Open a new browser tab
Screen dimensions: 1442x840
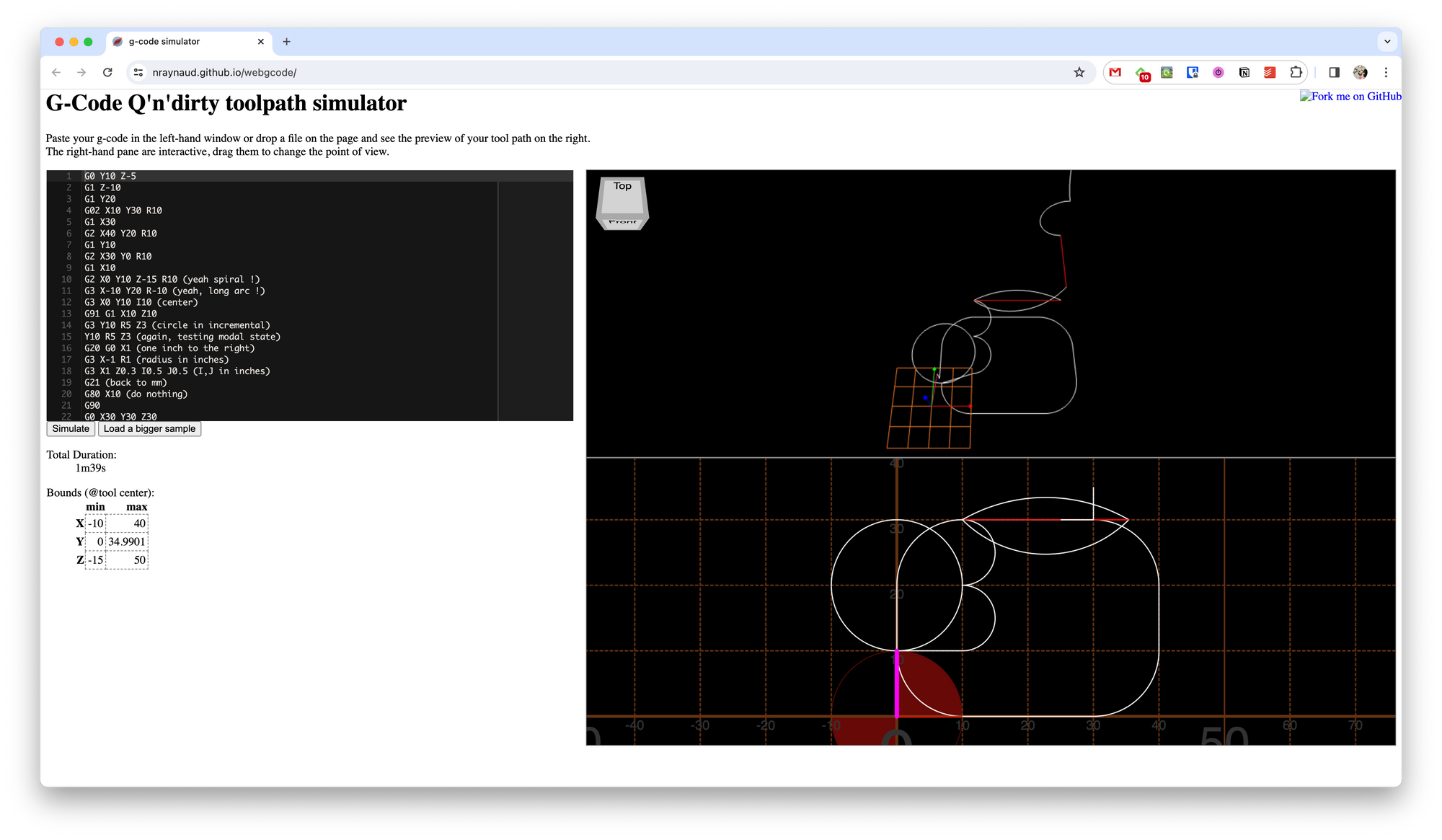286,42
